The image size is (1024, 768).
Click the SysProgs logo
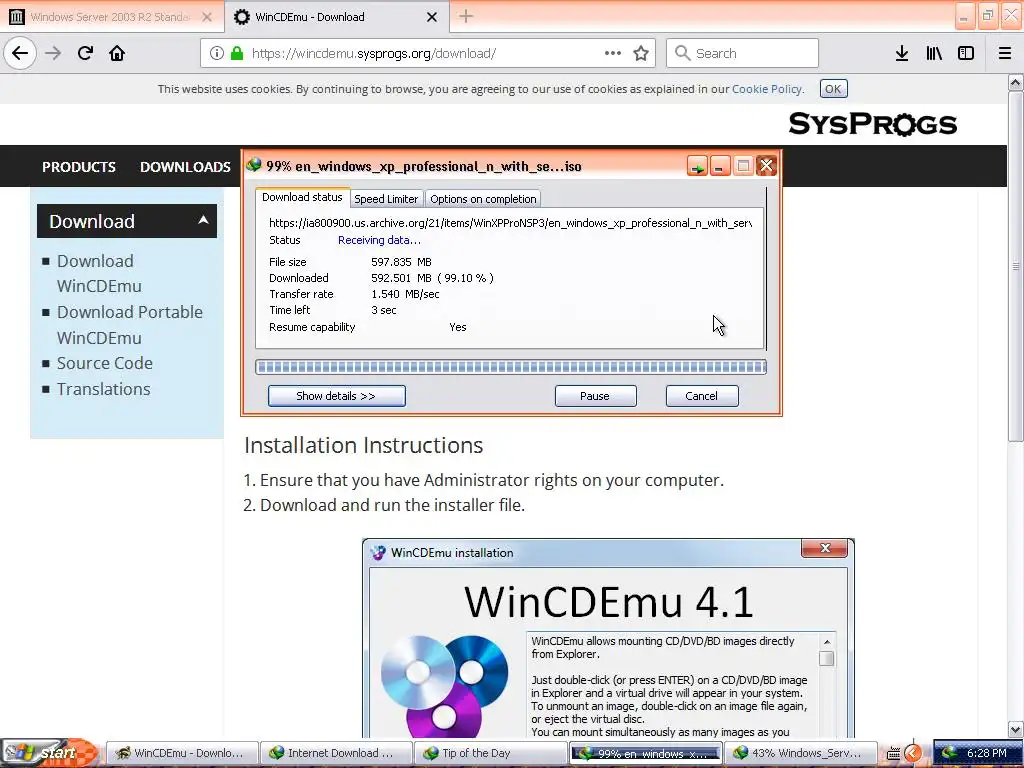tap(872, 123)
